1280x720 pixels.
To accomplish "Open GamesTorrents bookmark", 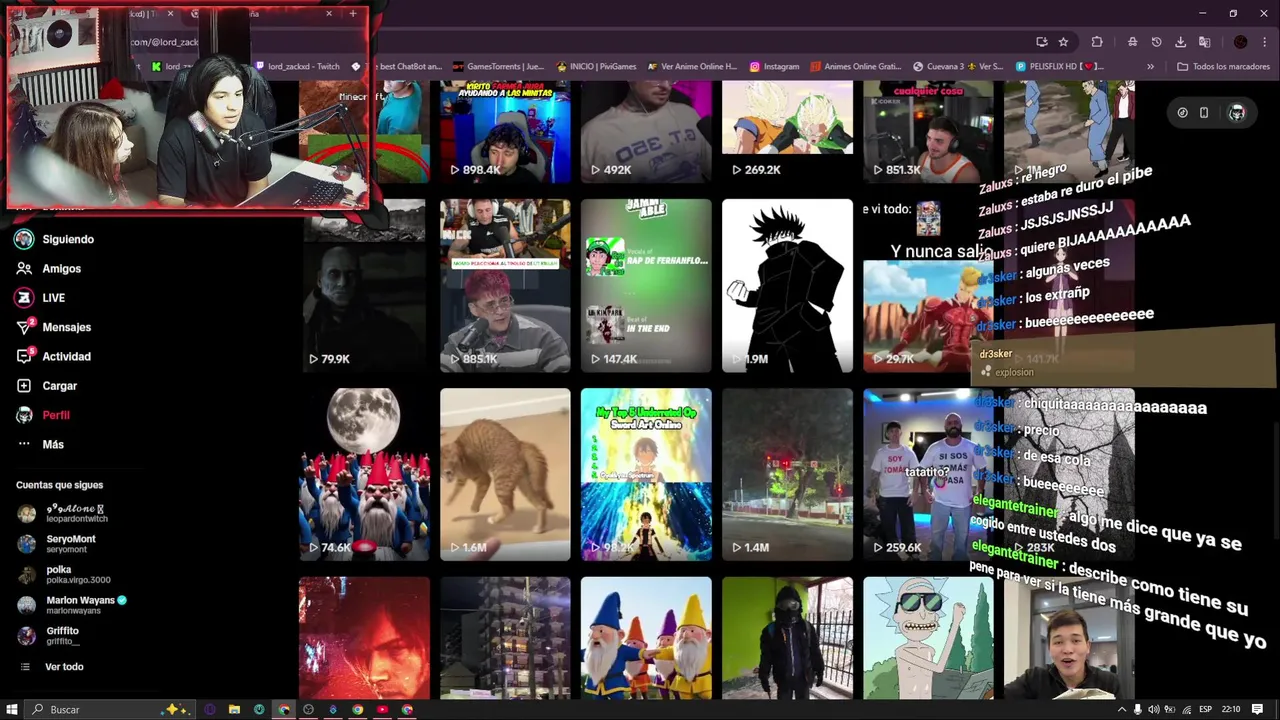I will click(497, 66).
